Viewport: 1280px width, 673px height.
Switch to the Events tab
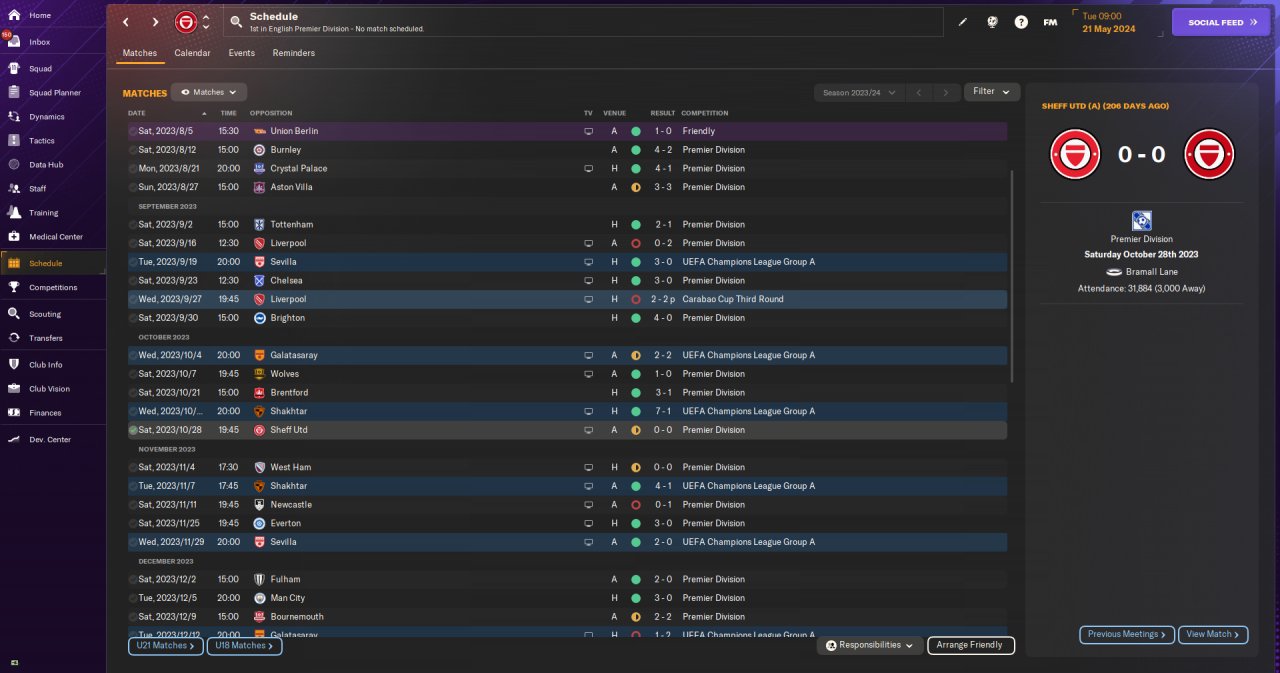(242, 53)
